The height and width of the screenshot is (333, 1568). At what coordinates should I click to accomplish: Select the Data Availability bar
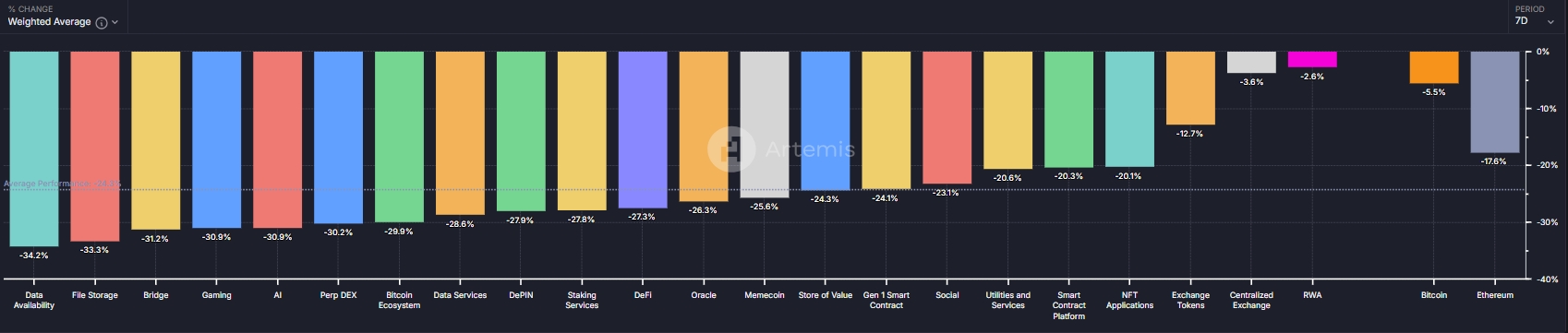[x=34, y=149]
